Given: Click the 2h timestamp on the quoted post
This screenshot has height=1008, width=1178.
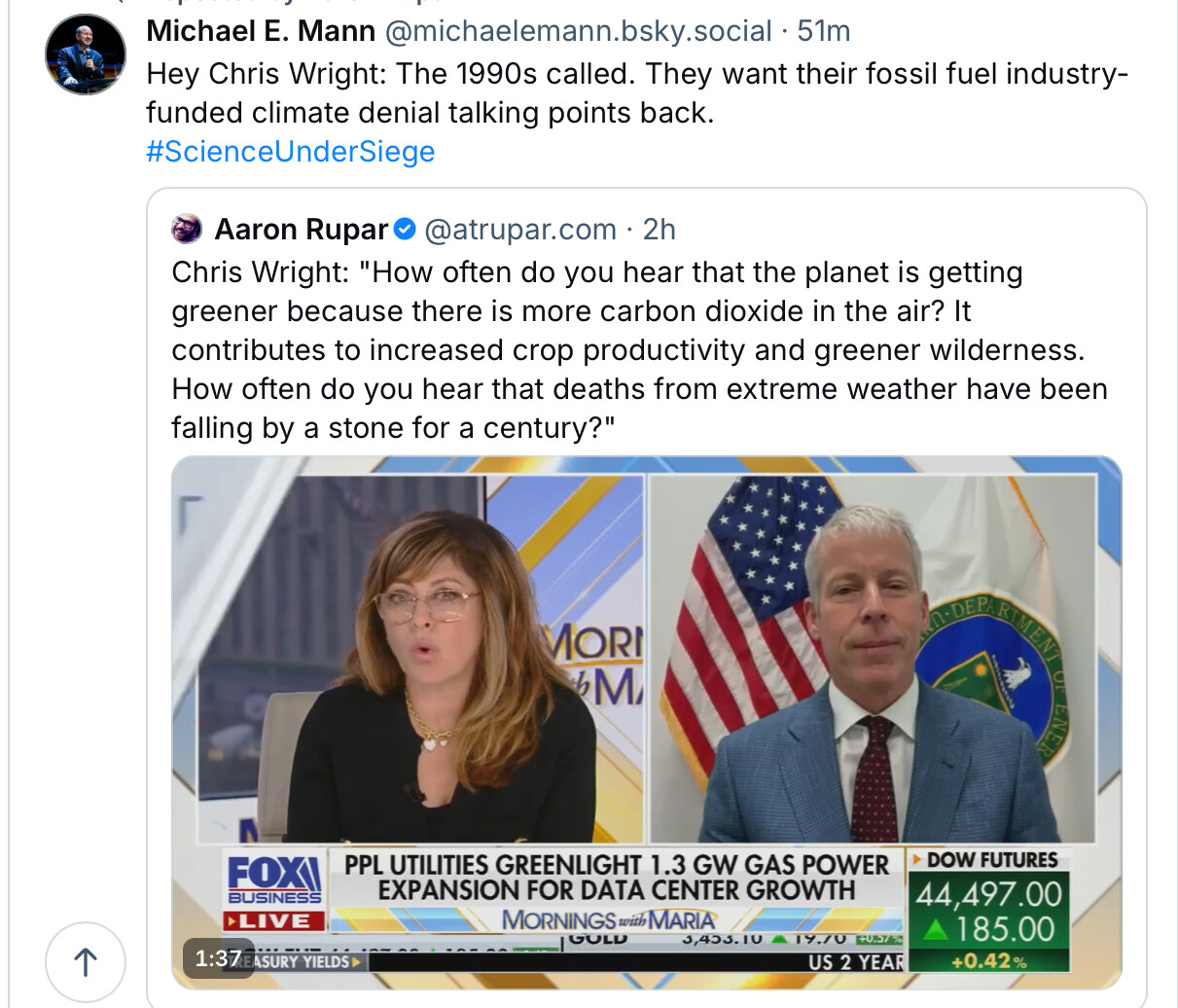Looking at the screenshot, I should pos(659,230).
